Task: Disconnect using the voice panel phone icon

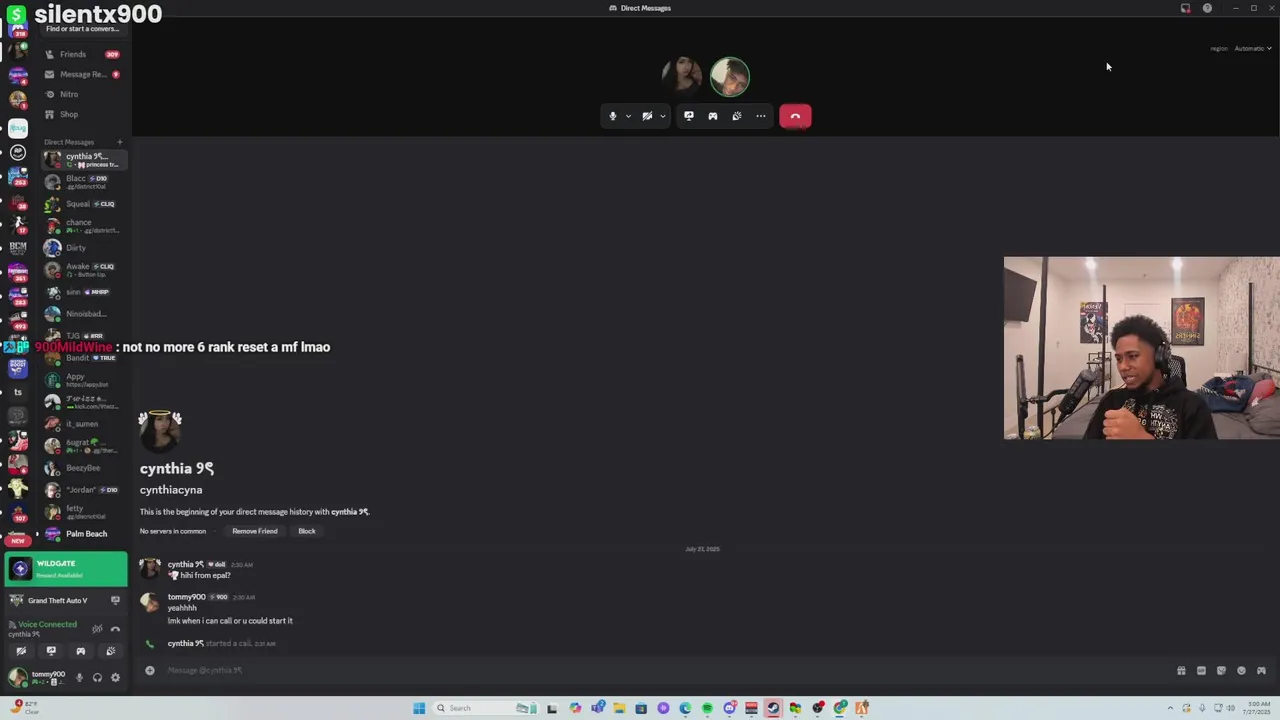Action: [x=115, y=629]
